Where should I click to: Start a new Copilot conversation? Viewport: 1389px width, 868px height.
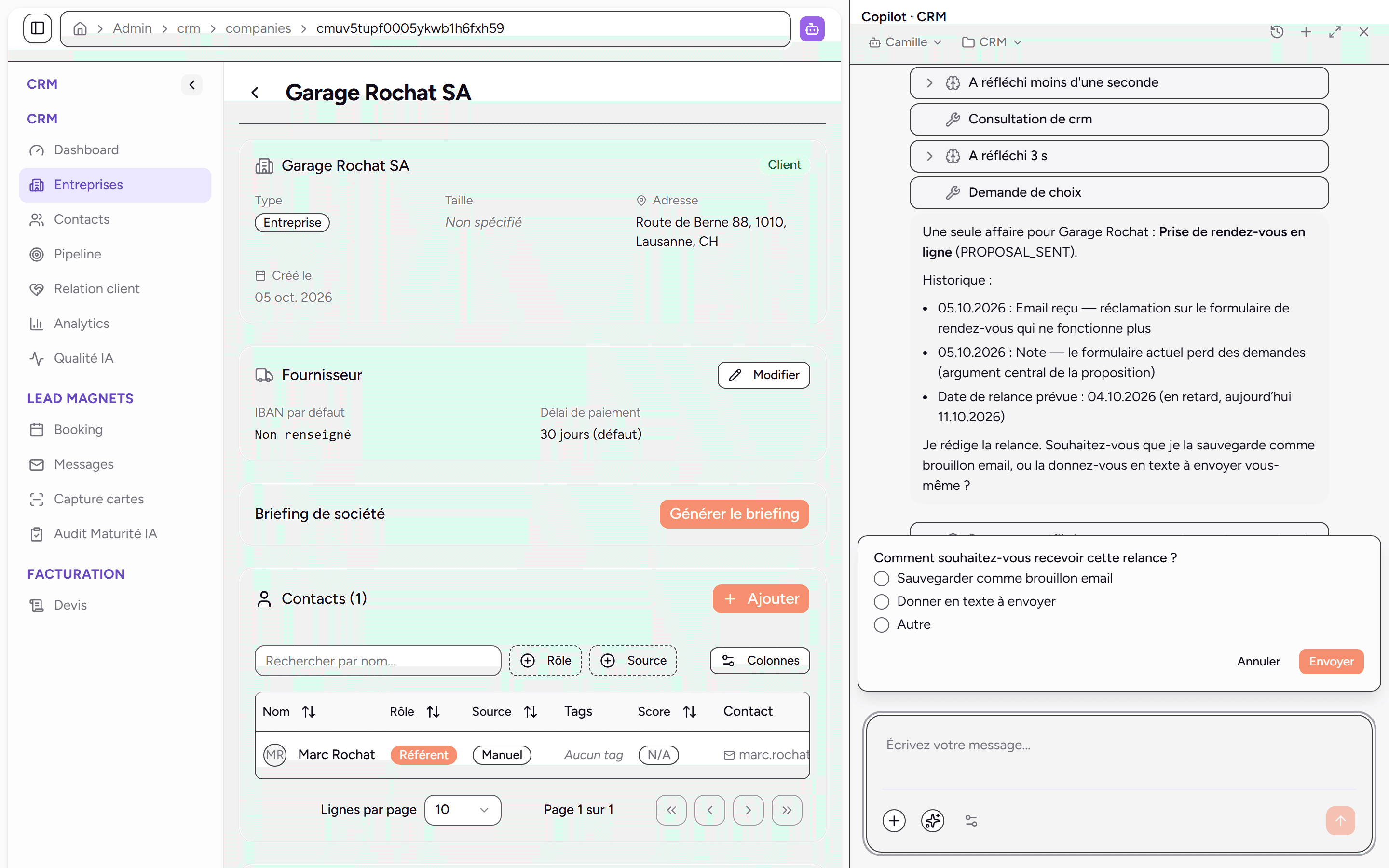tap(1306, 32)
